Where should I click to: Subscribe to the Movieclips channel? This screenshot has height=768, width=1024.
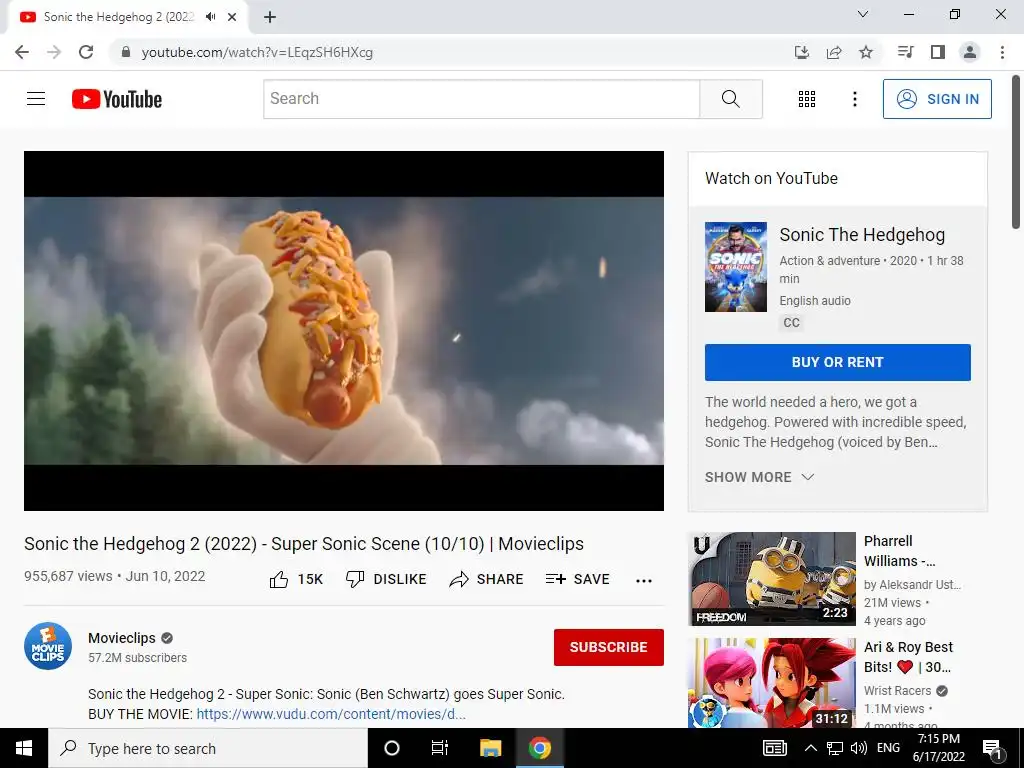coord(609,647)
